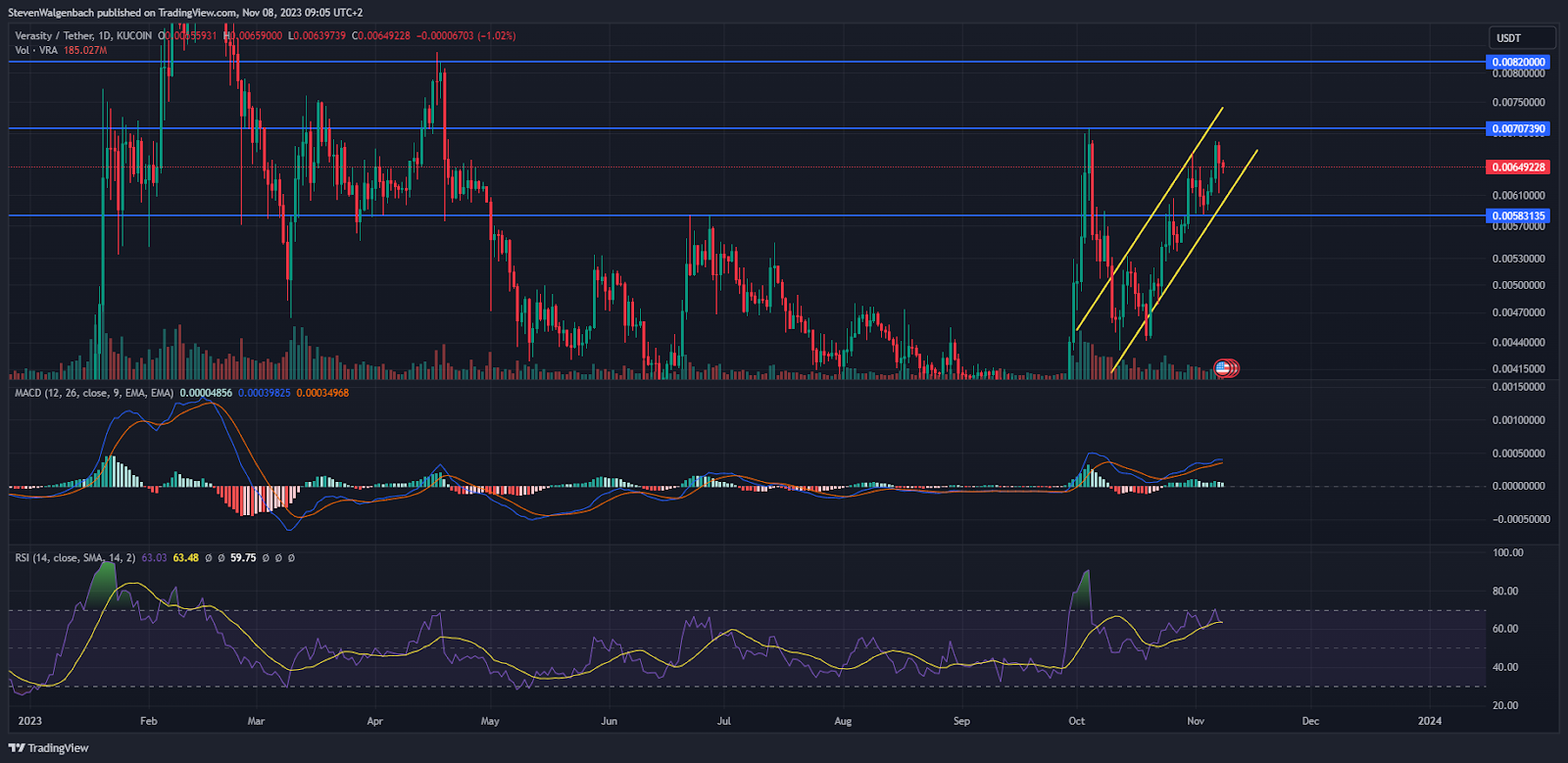Click the Jun label on time axis
Viewport: 1568px width, 763px height.
coord(609,721)
